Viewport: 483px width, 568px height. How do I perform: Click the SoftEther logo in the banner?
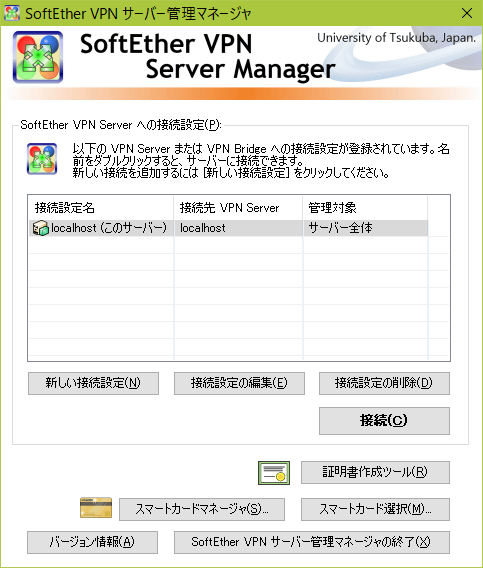pyautogui.click(x=38, y=57)
